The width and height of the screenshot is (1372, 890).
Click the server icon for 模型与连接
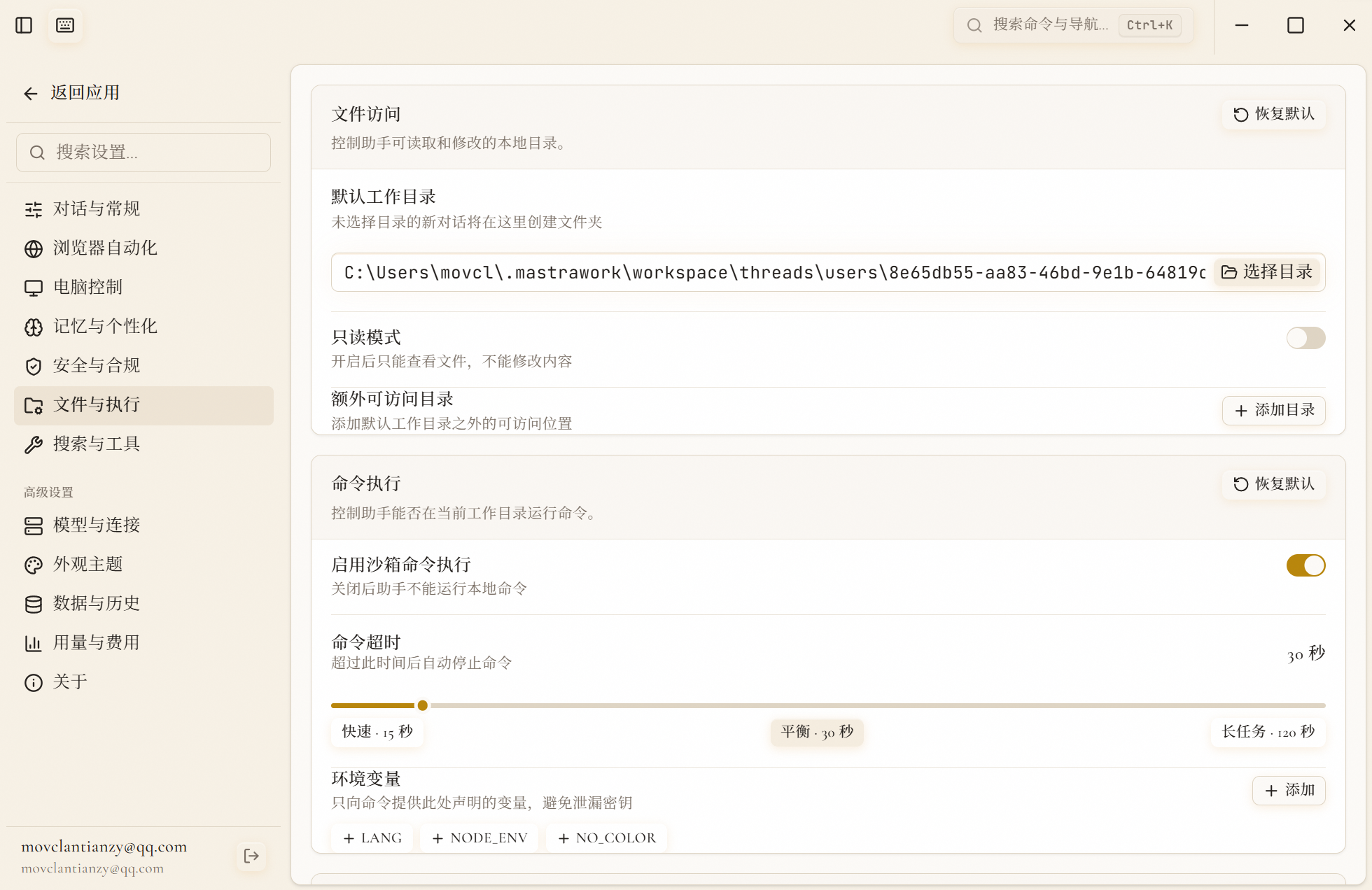coord(34,525)
